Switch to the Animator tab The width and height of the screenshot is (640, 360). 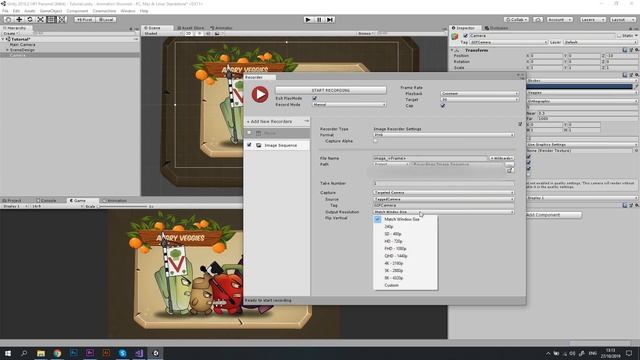pyautogui.click(x=221, y=28)
